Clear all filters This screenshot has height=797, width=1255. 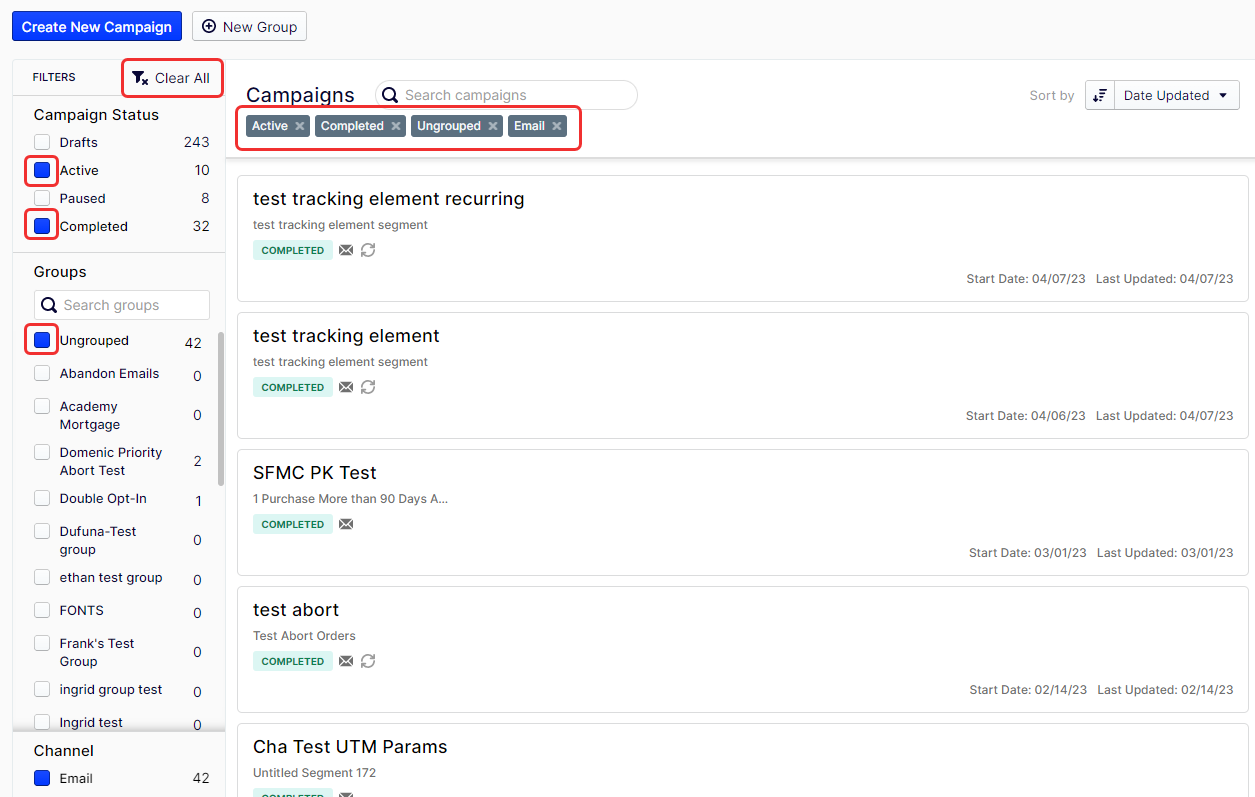[172, 78]
